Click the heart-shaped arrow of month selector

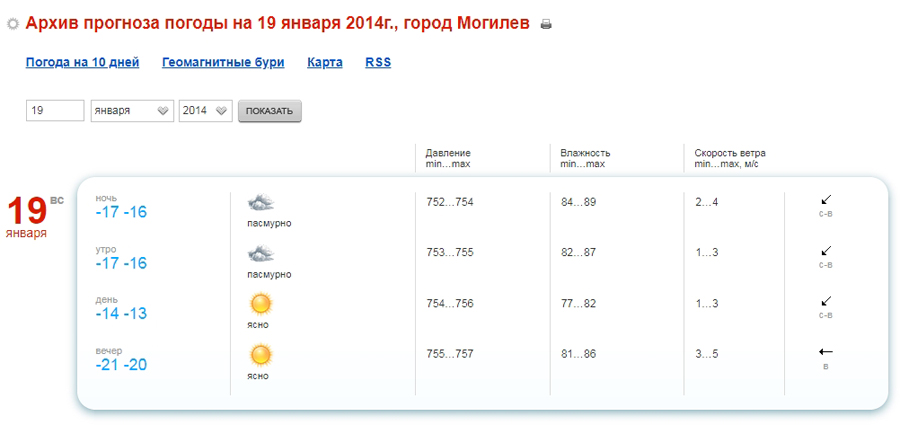163,111
